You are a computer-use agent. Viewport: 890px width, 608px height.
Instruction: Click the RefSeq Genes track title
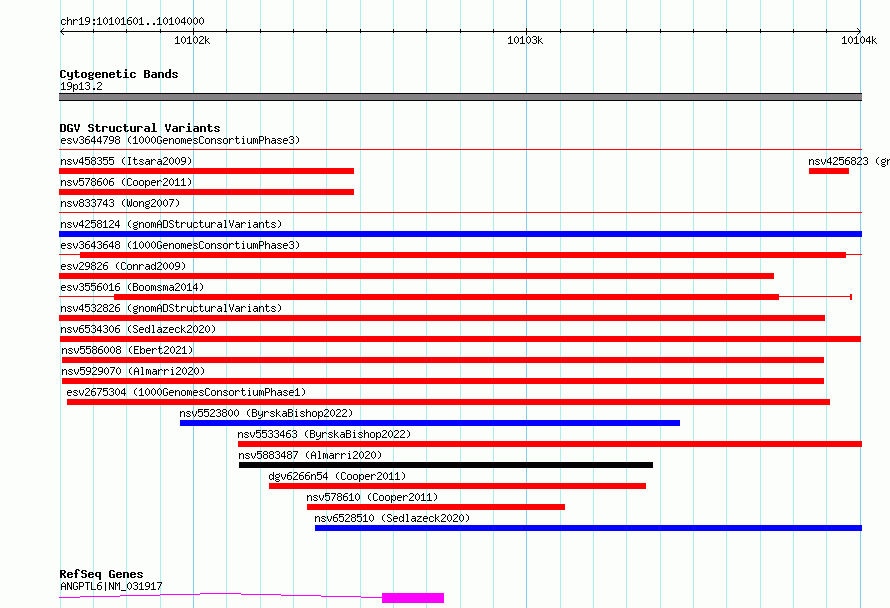pyautogui.click(x=101, y=574)
